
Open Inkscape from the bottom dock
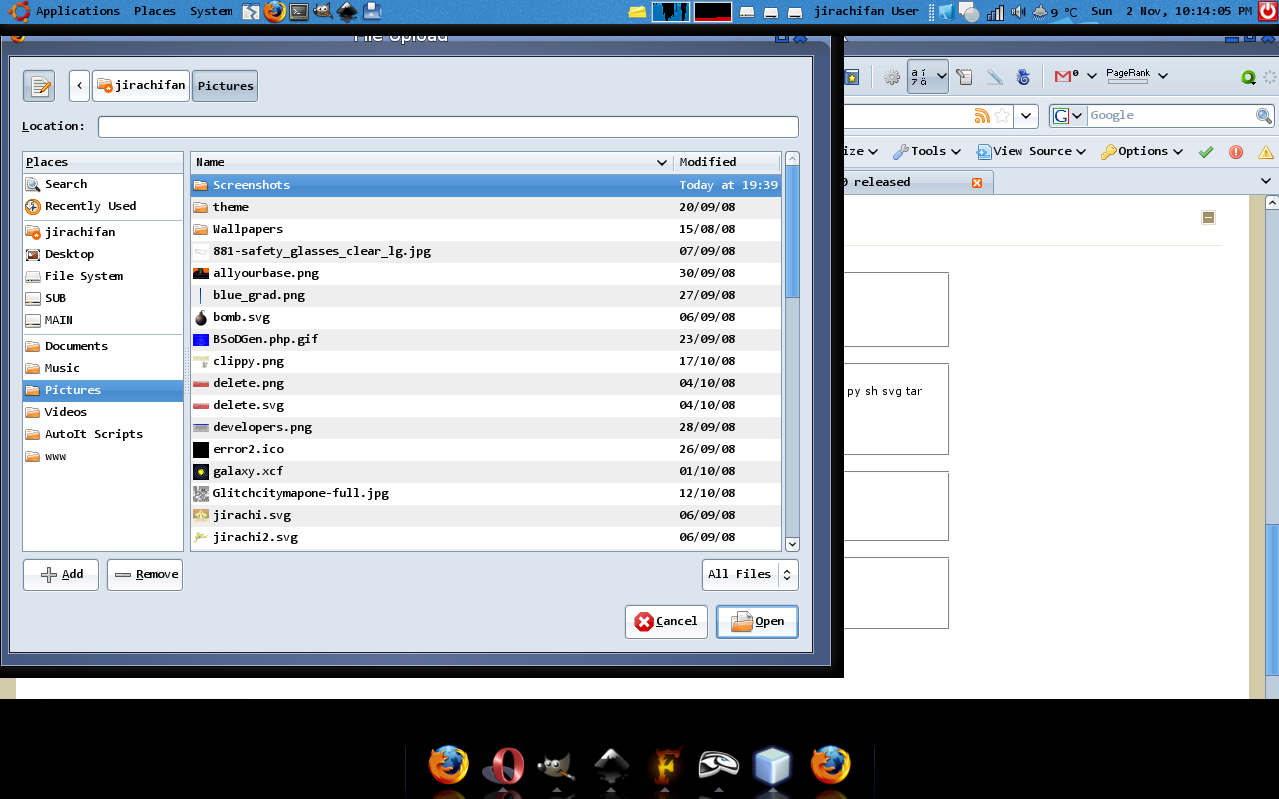[x=610, y=767]
